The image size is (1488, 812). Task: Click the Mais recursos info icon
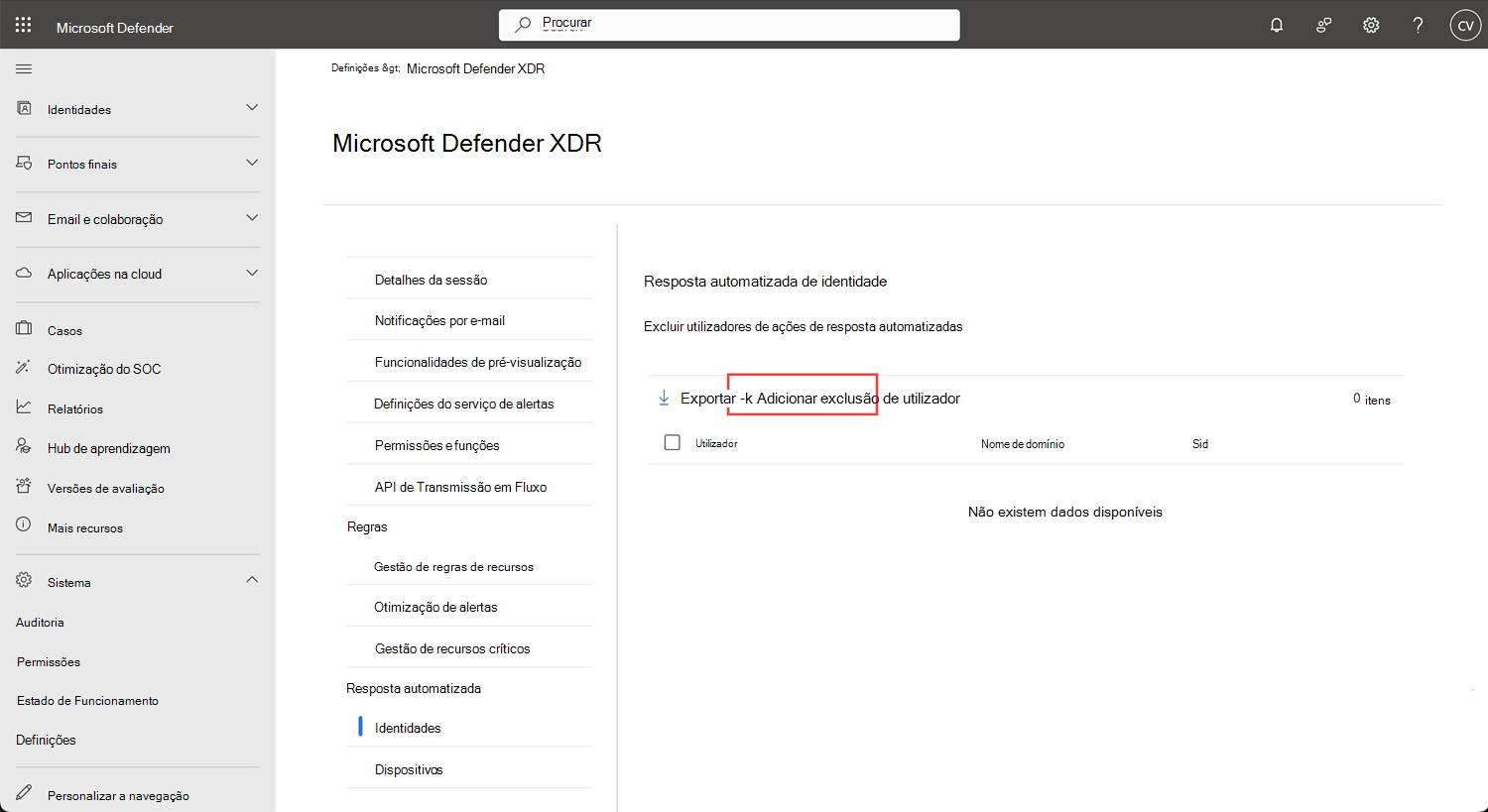24,525
